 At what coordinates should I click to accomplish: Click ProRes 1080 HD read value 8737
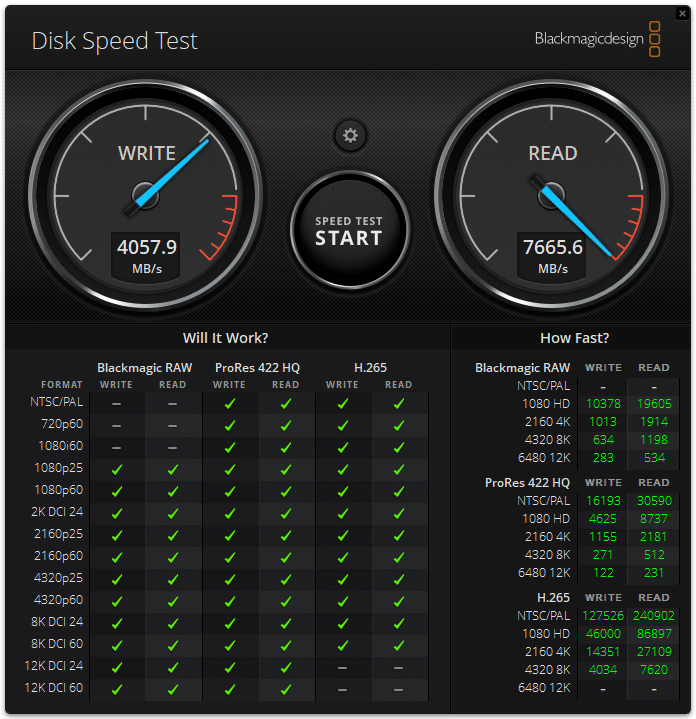pos(654,519)
